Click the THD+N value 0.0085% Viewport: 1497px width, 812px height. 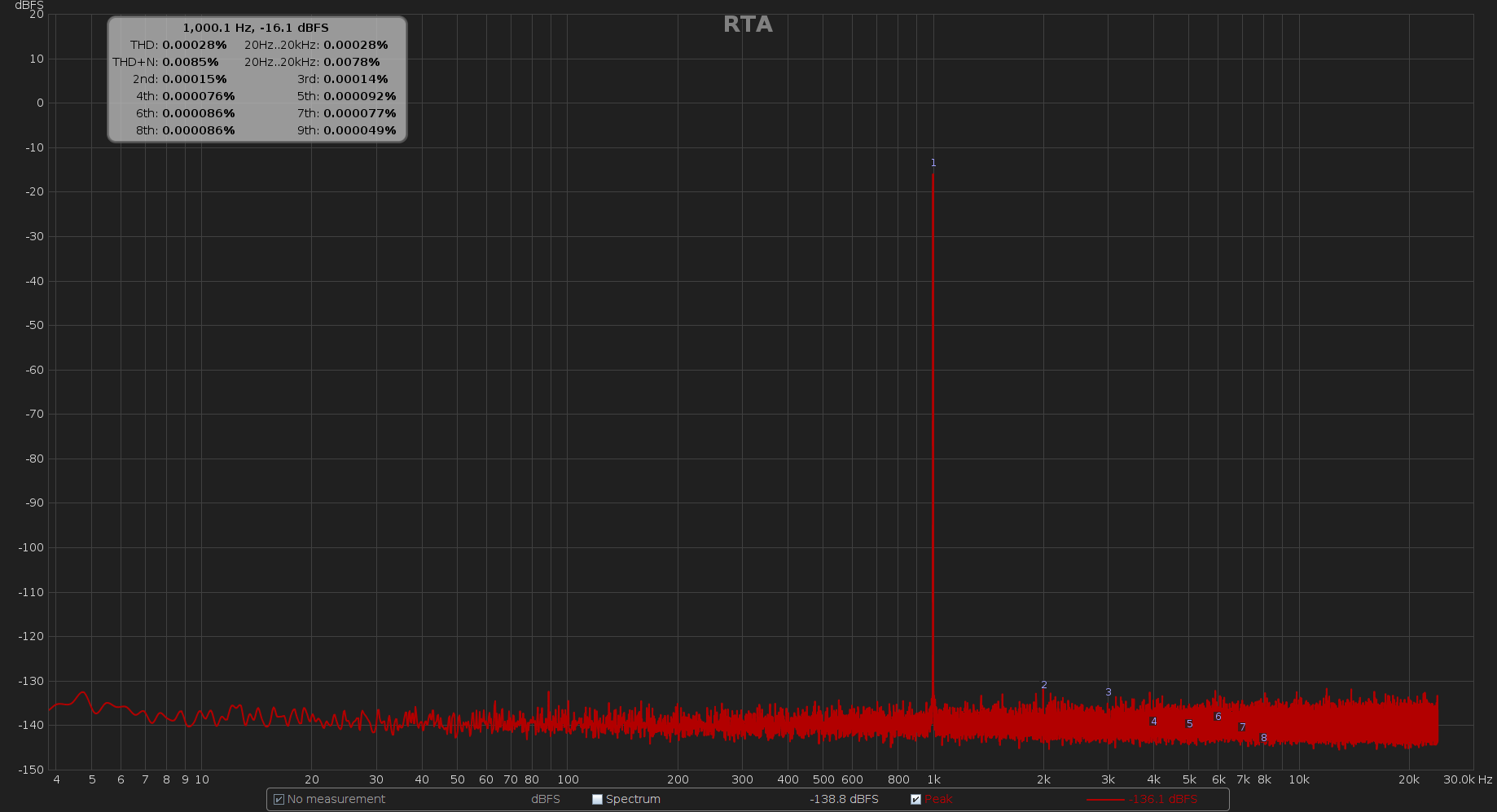click(x=191, y=62)
